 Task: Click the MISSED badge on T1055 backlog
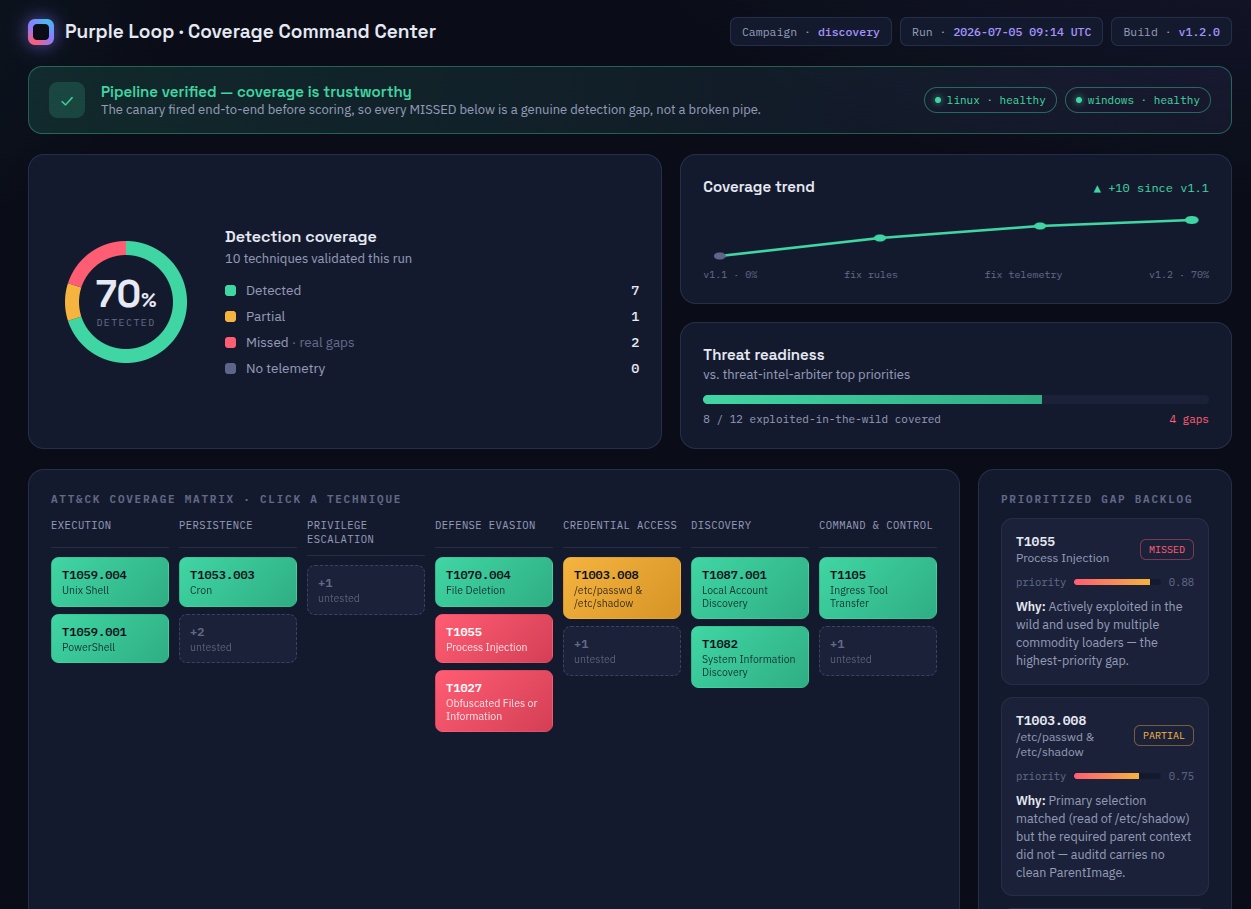(1167, 549)
